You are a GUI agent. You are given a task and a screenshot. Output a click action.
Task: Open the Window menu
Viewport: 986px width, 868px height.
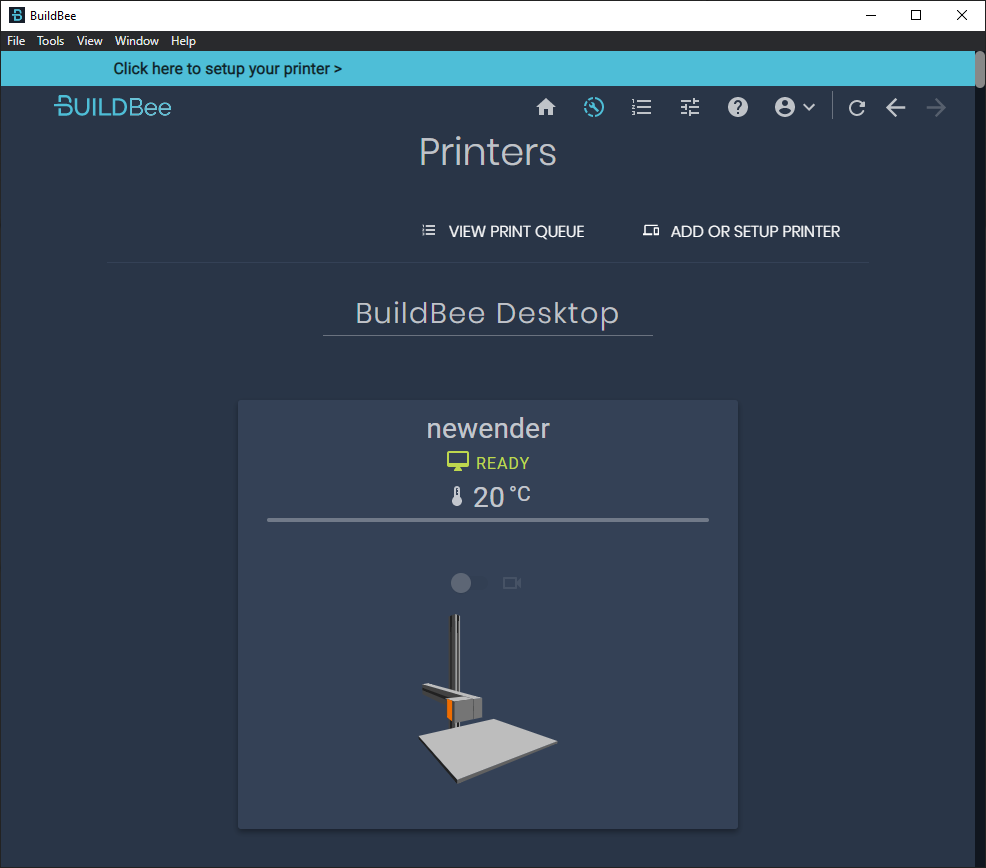(x=136, y=41)
